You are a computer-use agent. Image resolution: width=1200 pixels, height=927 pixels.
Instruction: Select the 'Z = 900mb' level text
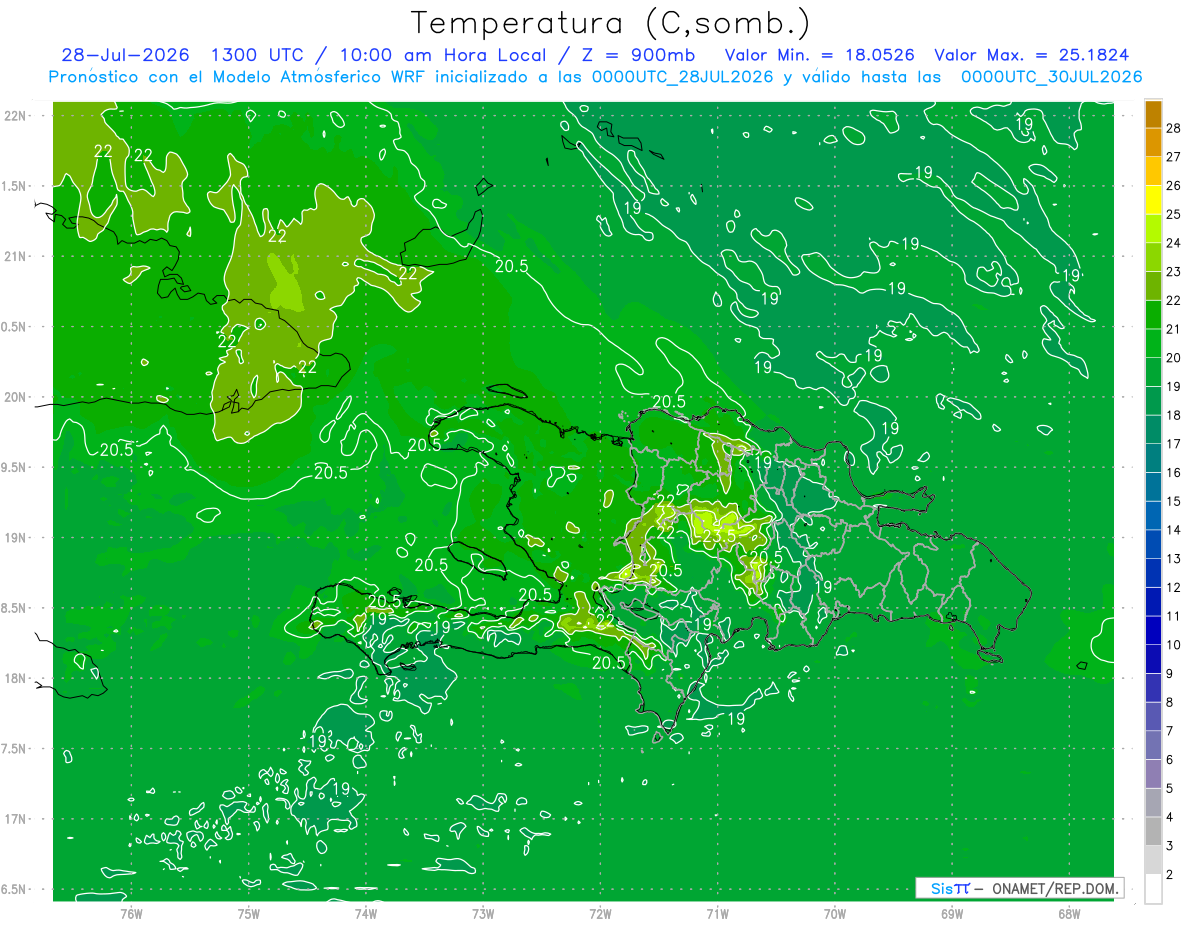(636, 55)
